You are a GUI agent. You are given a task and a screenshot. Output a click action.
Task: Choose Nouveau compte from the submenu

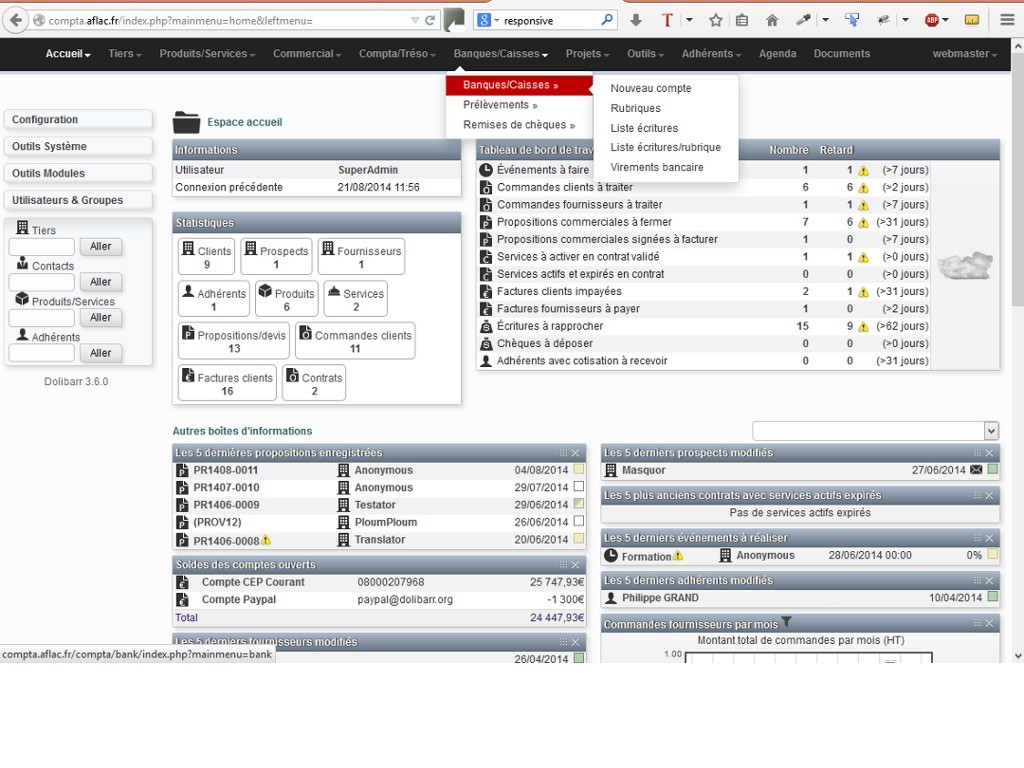[650, 88]
